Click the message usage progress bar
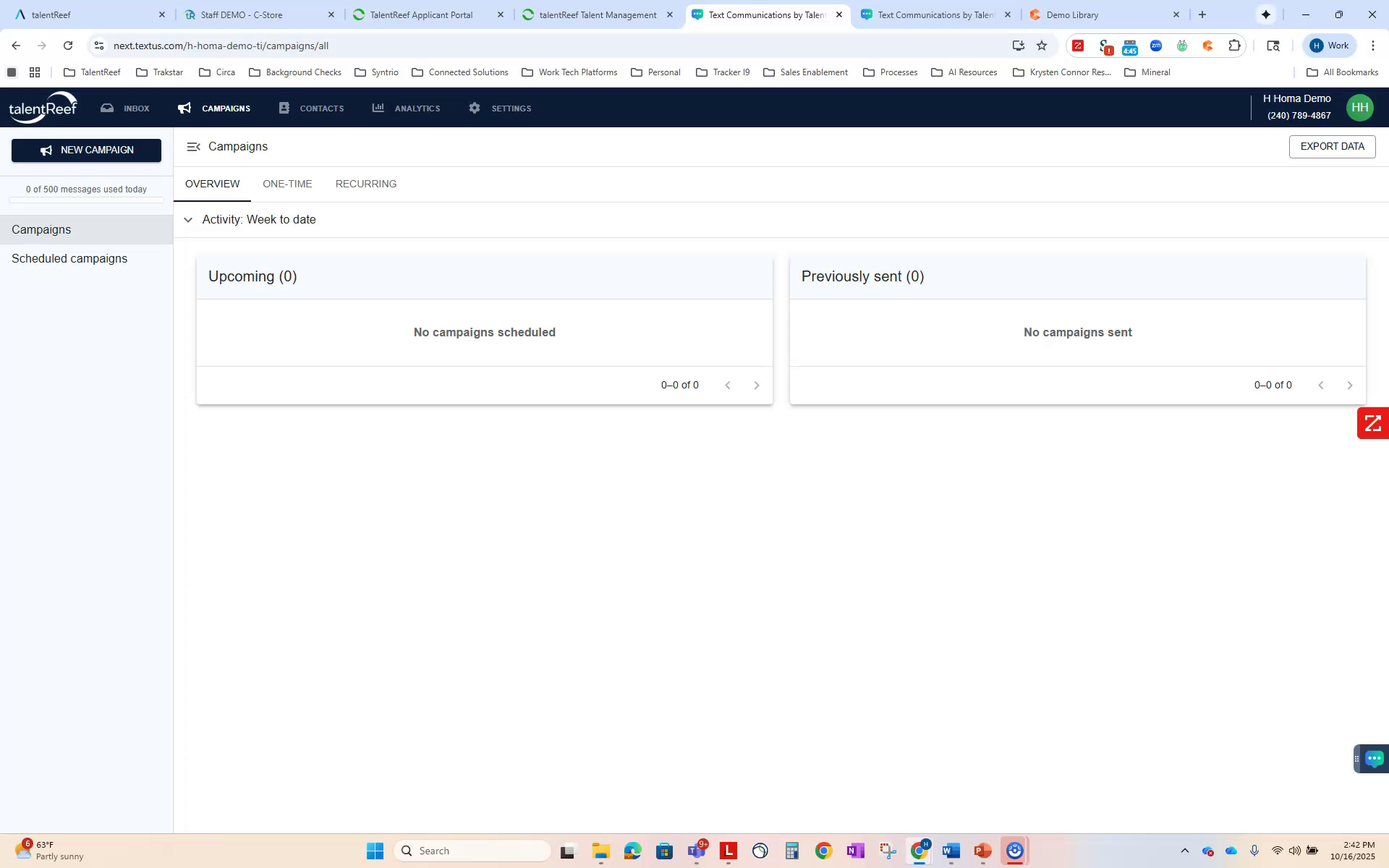Viewport: 1389px width, 868px height. point(86,200)
